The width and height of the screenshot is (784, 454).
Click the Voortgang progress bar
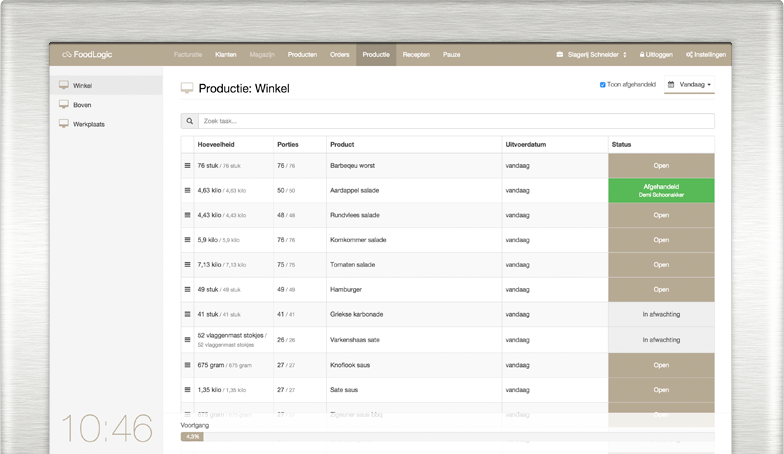[x=448, y=436]
